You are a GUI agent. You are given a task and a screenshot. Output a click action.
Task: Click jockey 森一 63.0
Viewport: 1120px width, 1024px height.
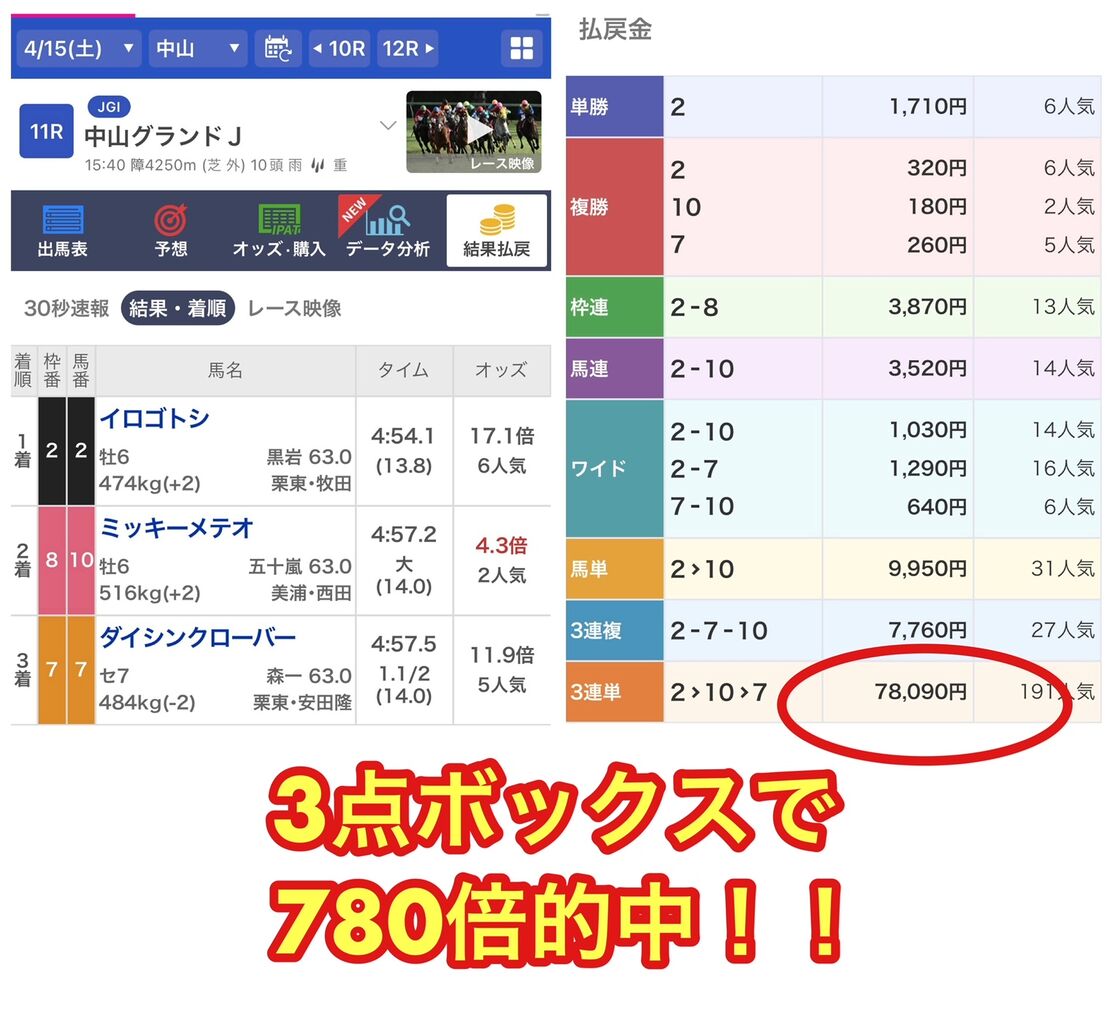tap(309, 676)
